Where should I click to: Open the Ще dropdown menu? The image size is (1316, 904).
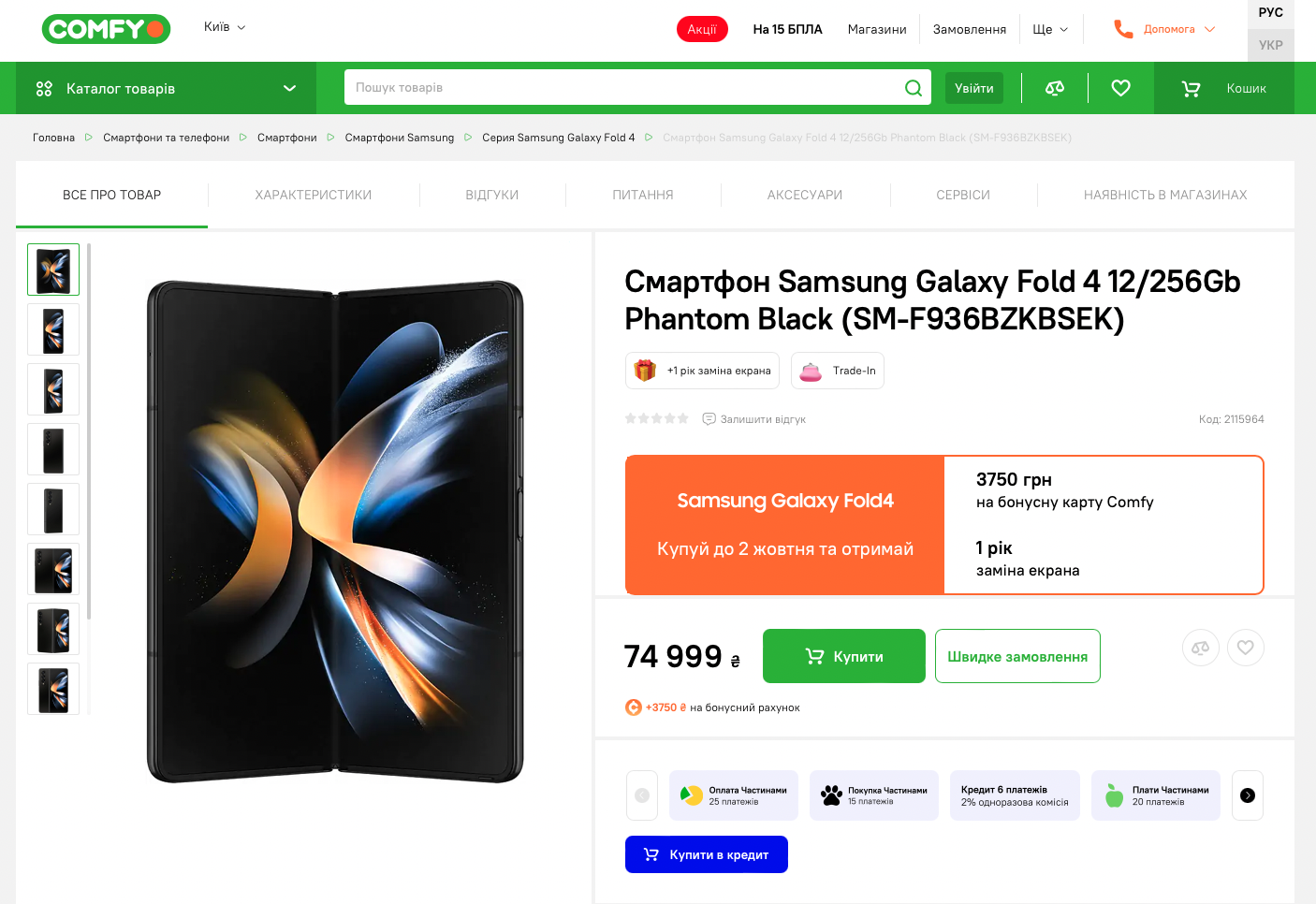pyautogui.click(x=1050, y=29)
